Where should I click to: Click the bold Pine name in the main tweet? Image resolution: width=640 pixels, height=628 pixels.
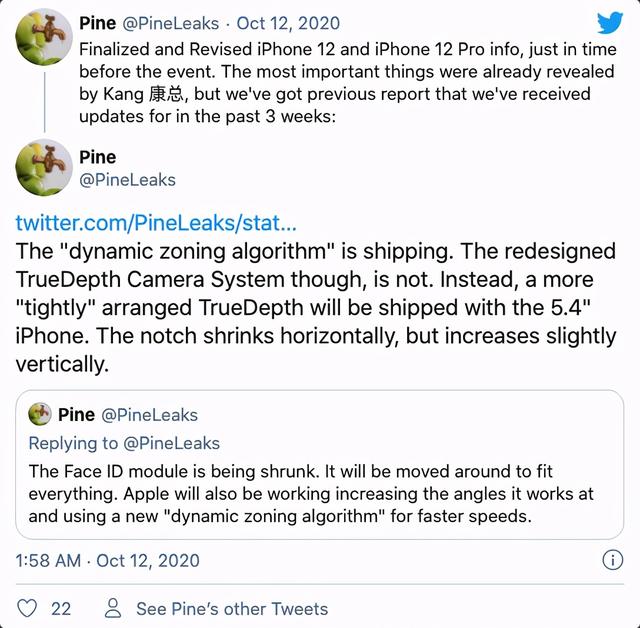[x=98, y=157]
